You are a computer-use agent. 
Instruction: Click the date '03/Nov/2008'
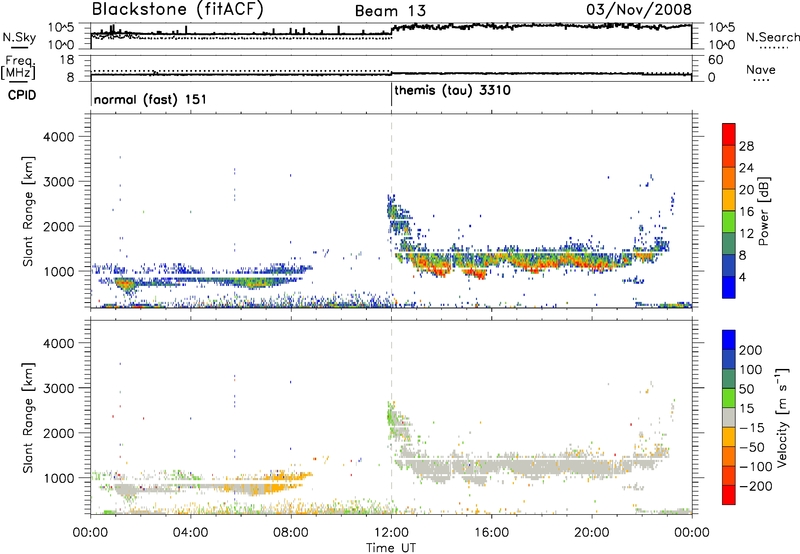pos(639,9)
